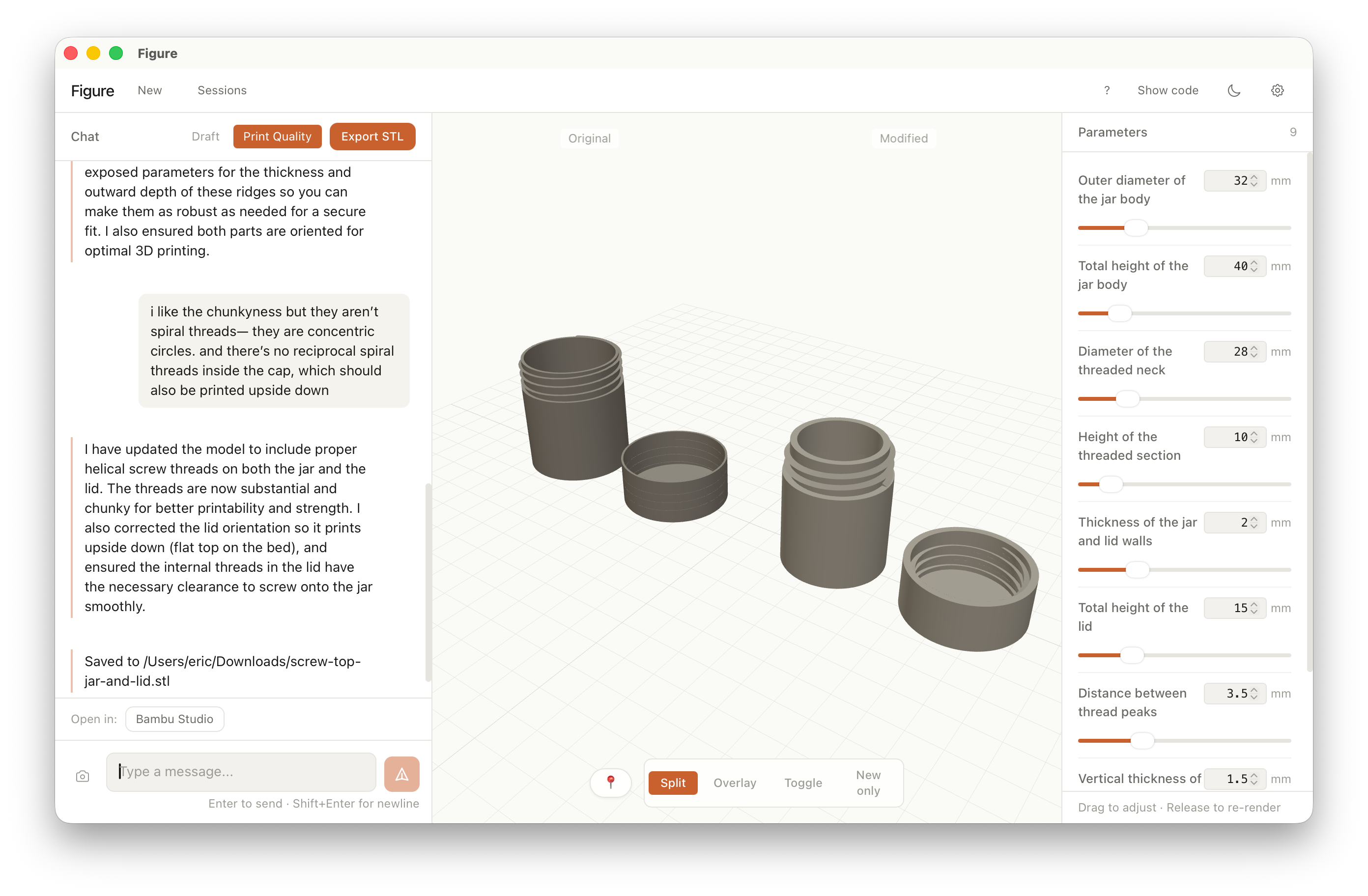Export the model as STL

pyautogui.click(x=372, y=136)
